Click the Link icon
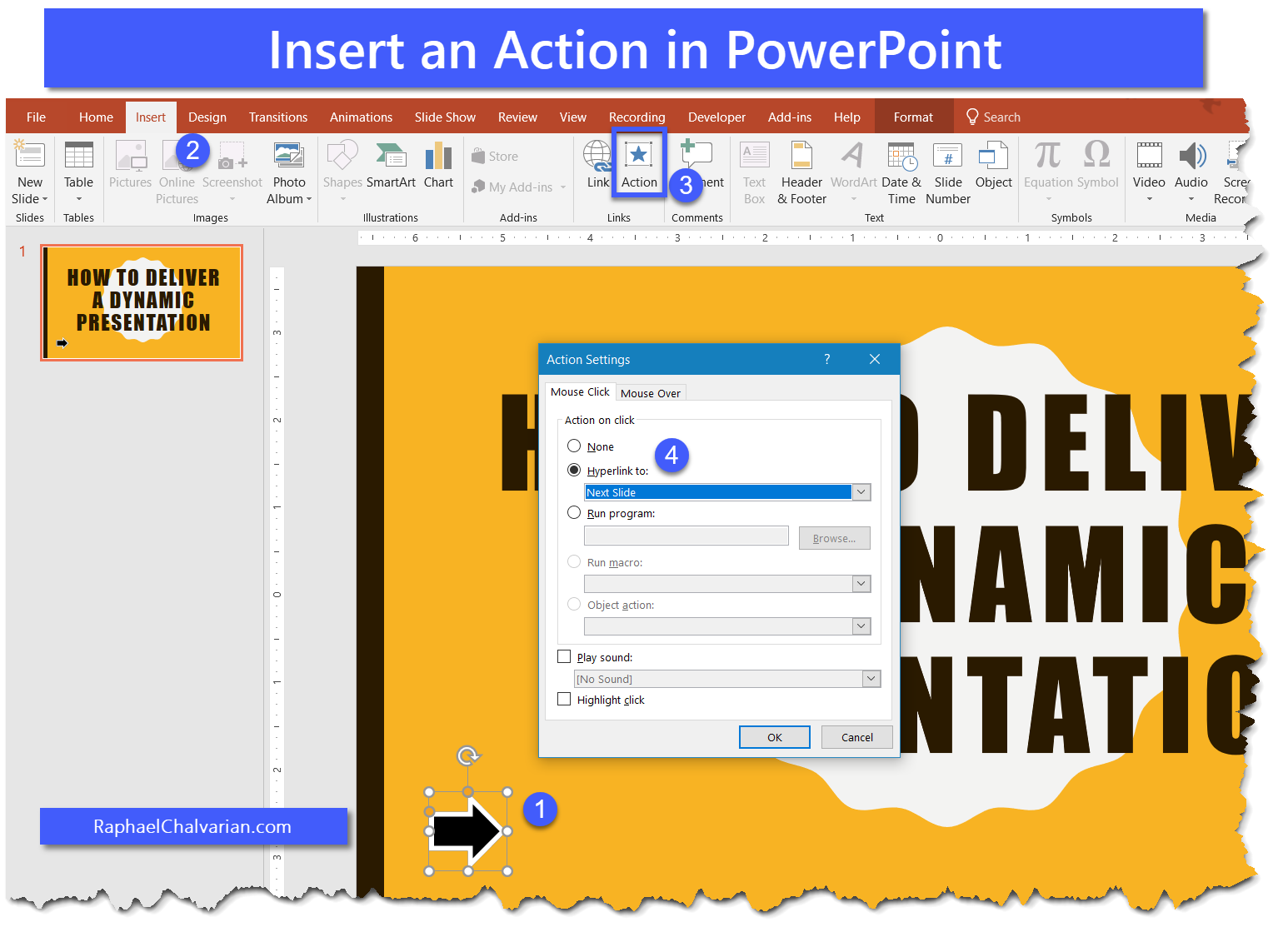Viewport: 1288px width, 947px height. 597,155
